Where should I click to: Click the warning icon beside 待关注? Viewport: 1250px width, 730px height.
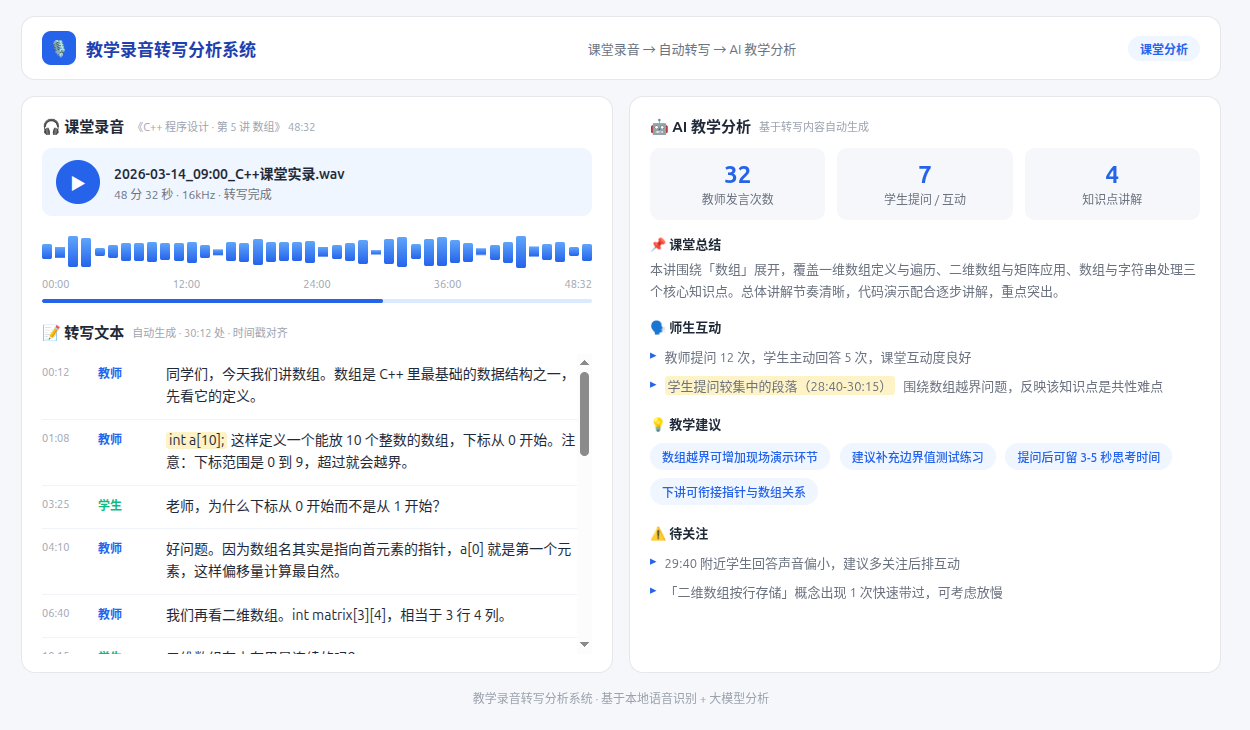[x=657, y=533]
